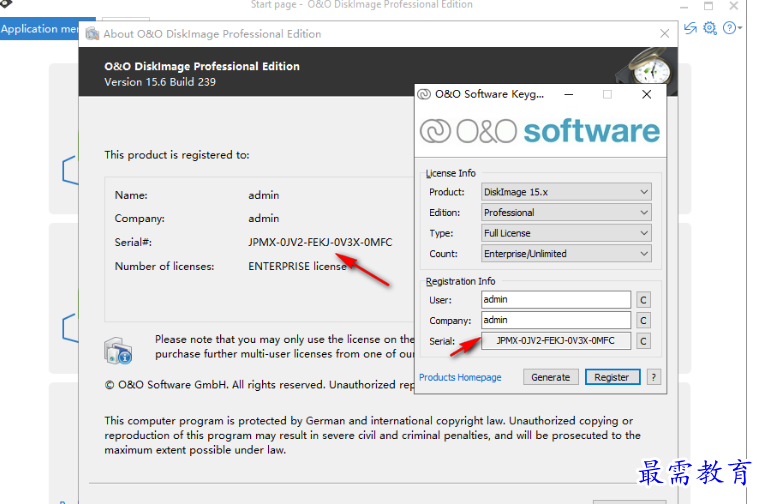Close the O&O Software Keygen window
This screenshot has width=760, height=504.
point(647,94)
